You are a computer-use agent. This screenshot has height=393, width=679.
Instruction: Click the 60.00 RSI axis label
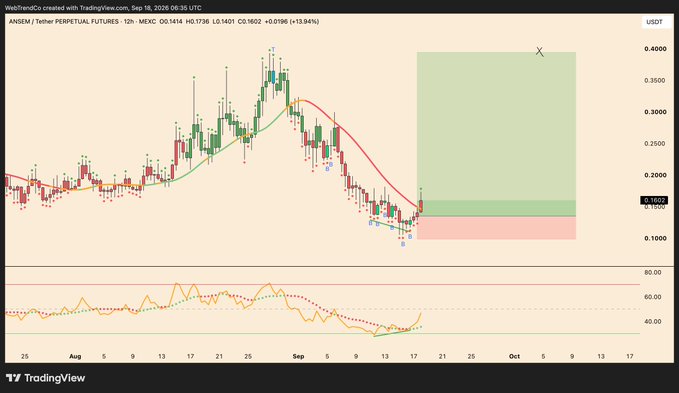(x=653, y=297)
